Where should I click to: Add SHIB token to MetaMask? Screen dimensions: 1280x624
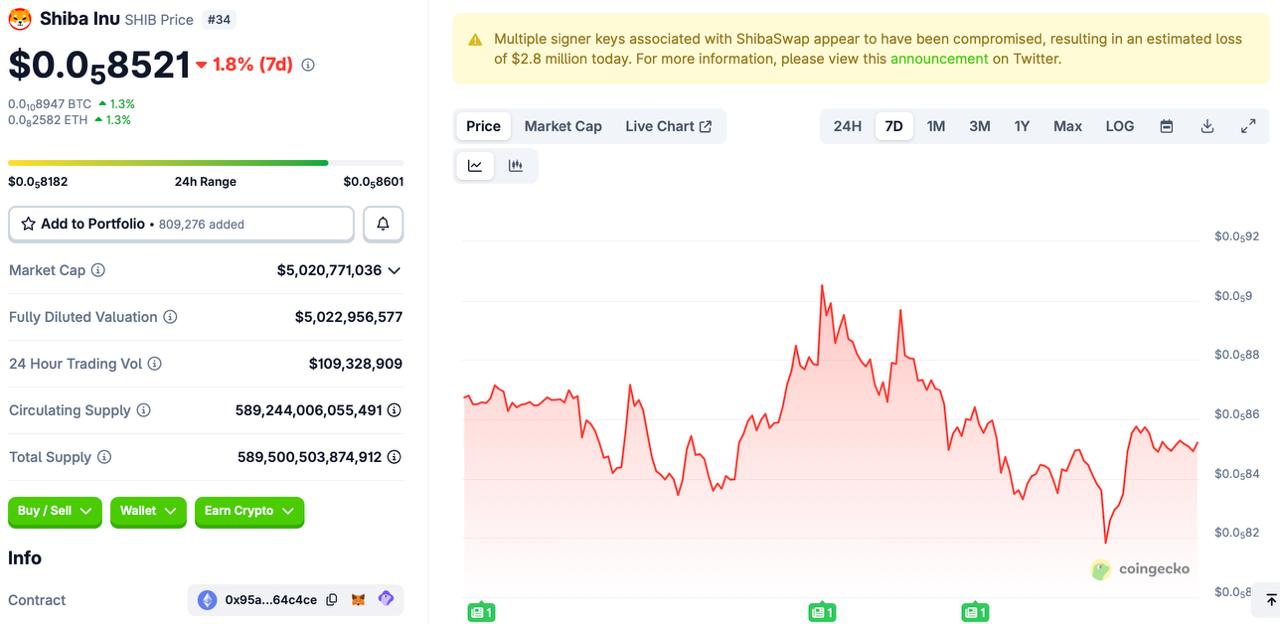tap(358, 599)
